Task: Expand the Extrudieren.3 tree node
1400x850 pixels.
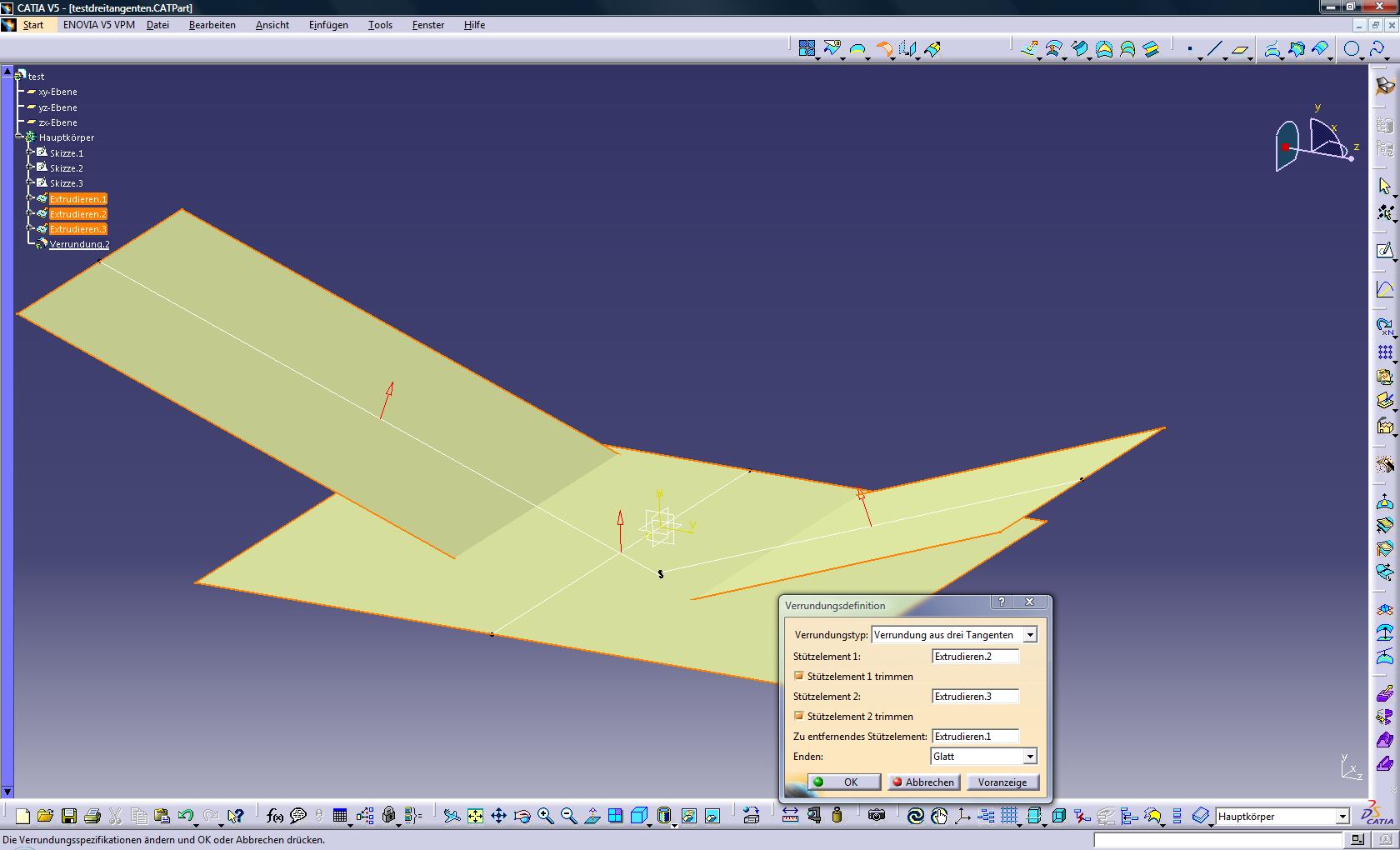Action: pos(30,228)
